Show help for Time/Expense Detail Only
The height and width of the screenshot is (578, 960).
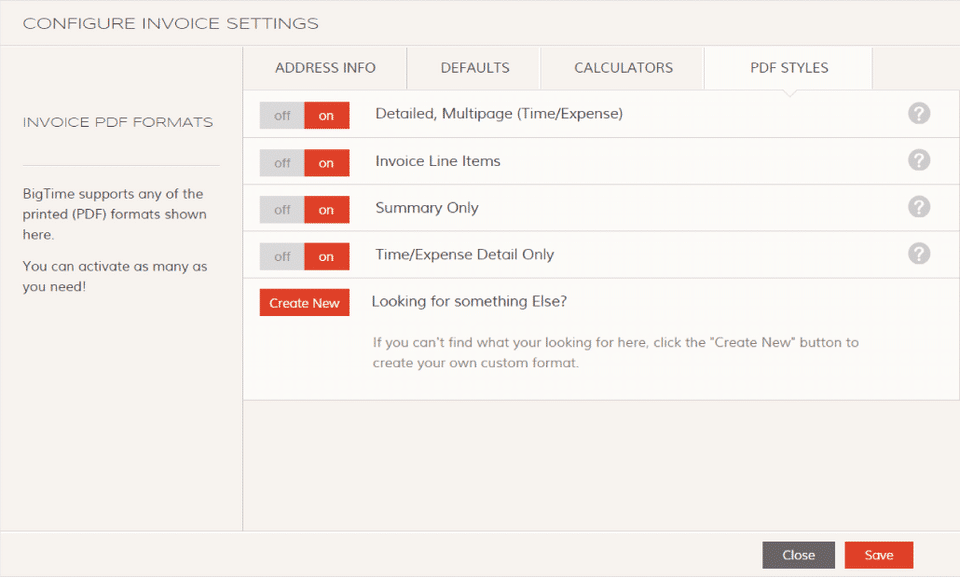pos(918,253)
